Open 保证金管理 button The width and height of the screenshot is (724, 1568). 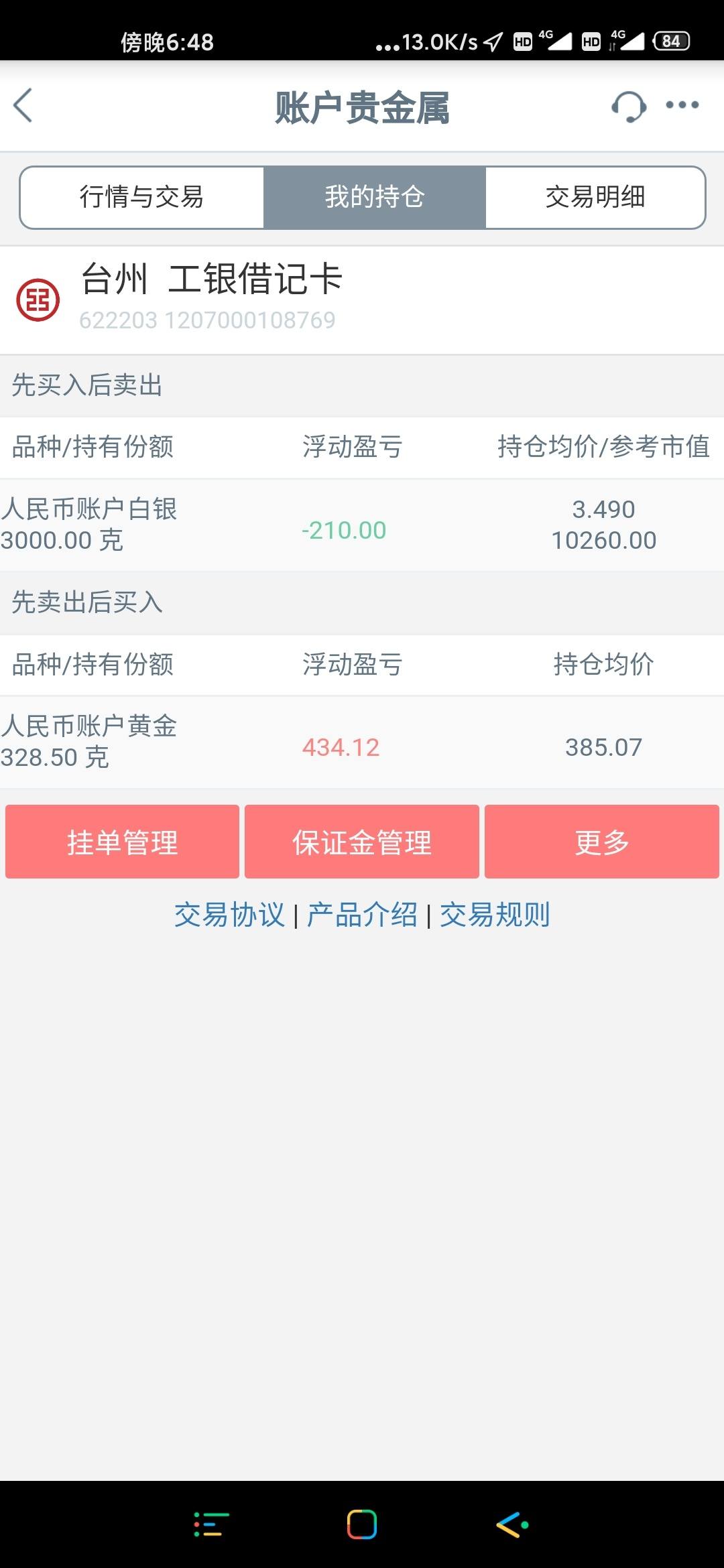pyautogui.click(x=362, y=842)
